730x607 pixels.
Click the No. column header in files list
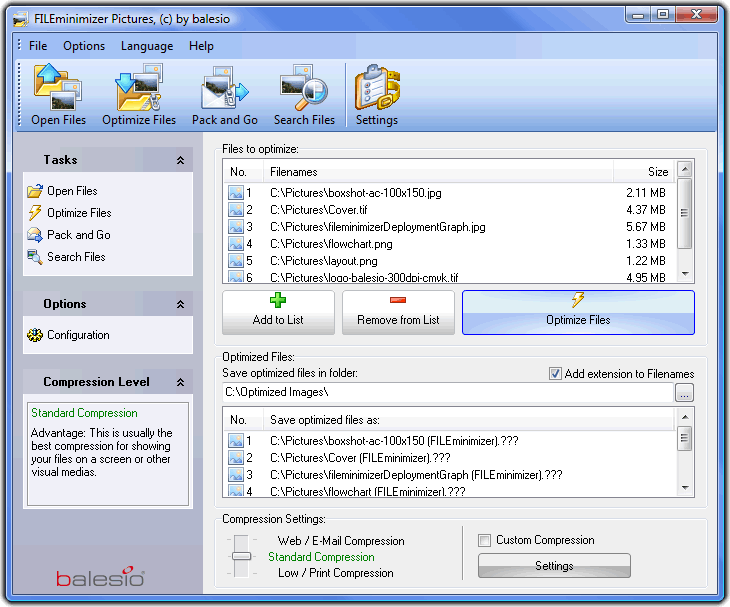[243, 172]
